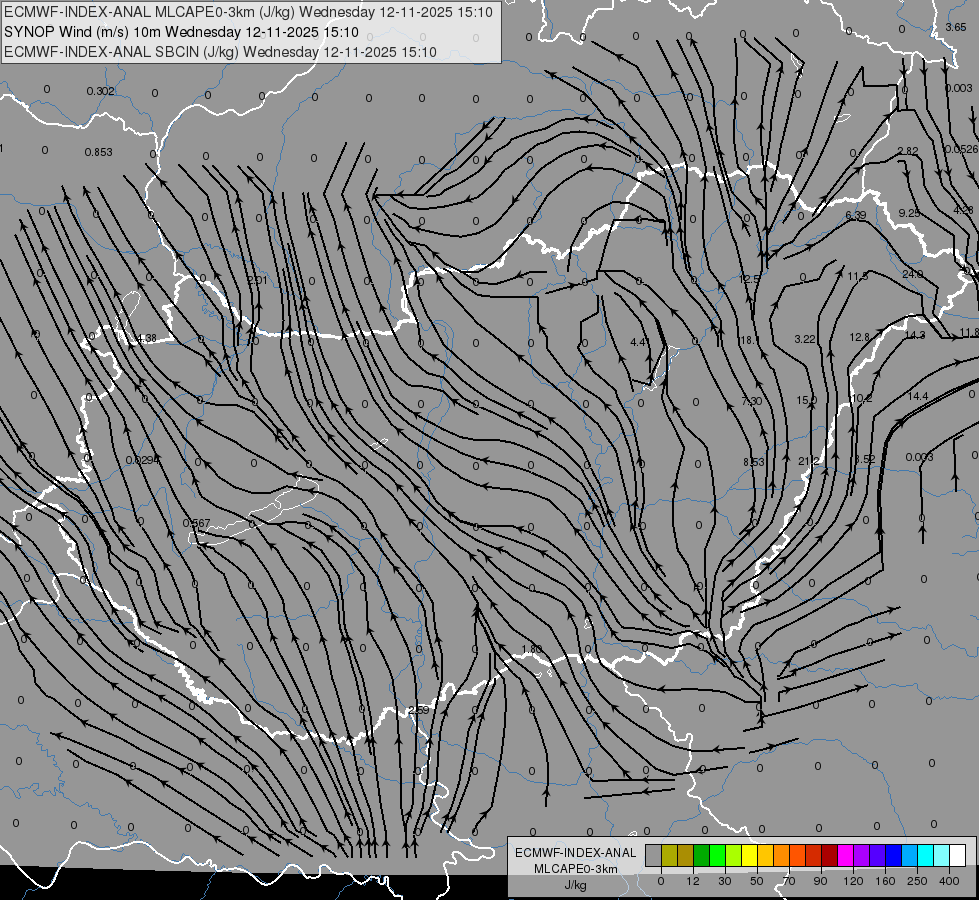Click legend scale value 120
This screenshot has width=979, height=900.
tap(853, 881)
